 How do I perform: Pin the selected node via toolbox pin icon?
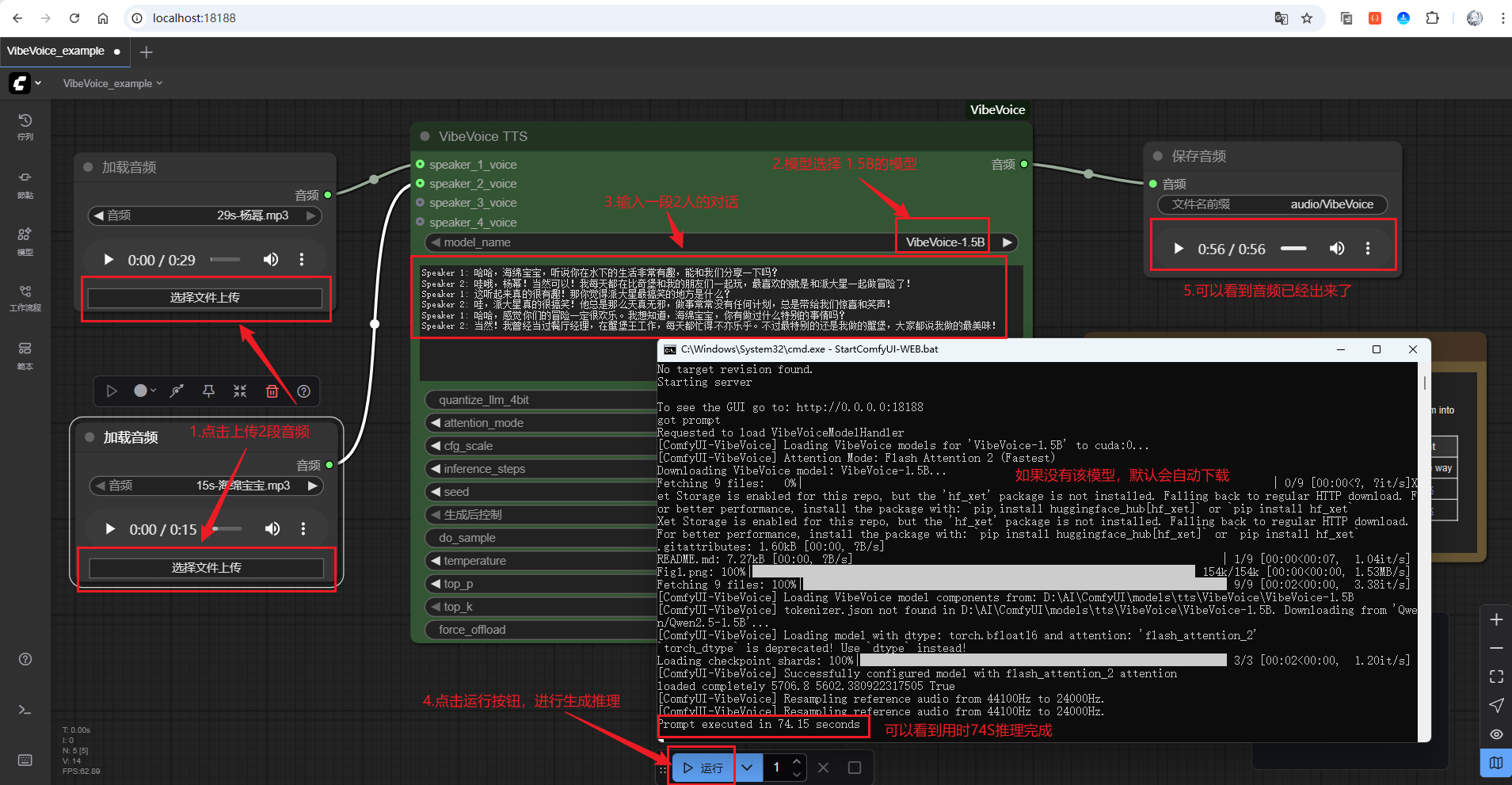point(208,391)
